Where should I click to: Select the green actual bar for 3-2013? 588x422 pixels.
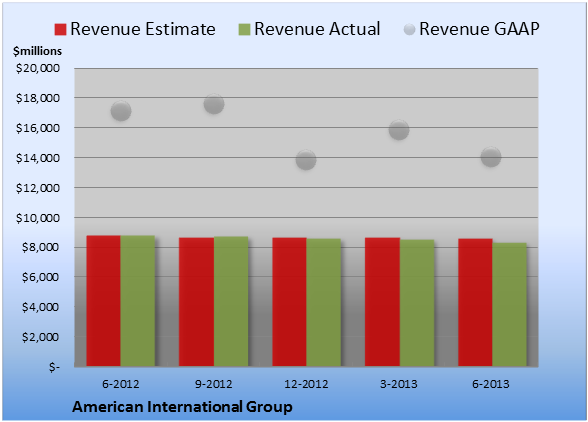[417, 303]
